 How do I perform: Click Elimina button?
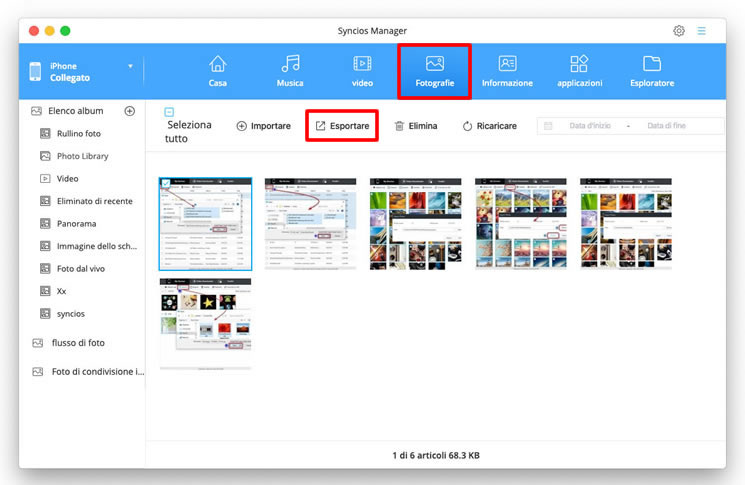click(416, 126)
